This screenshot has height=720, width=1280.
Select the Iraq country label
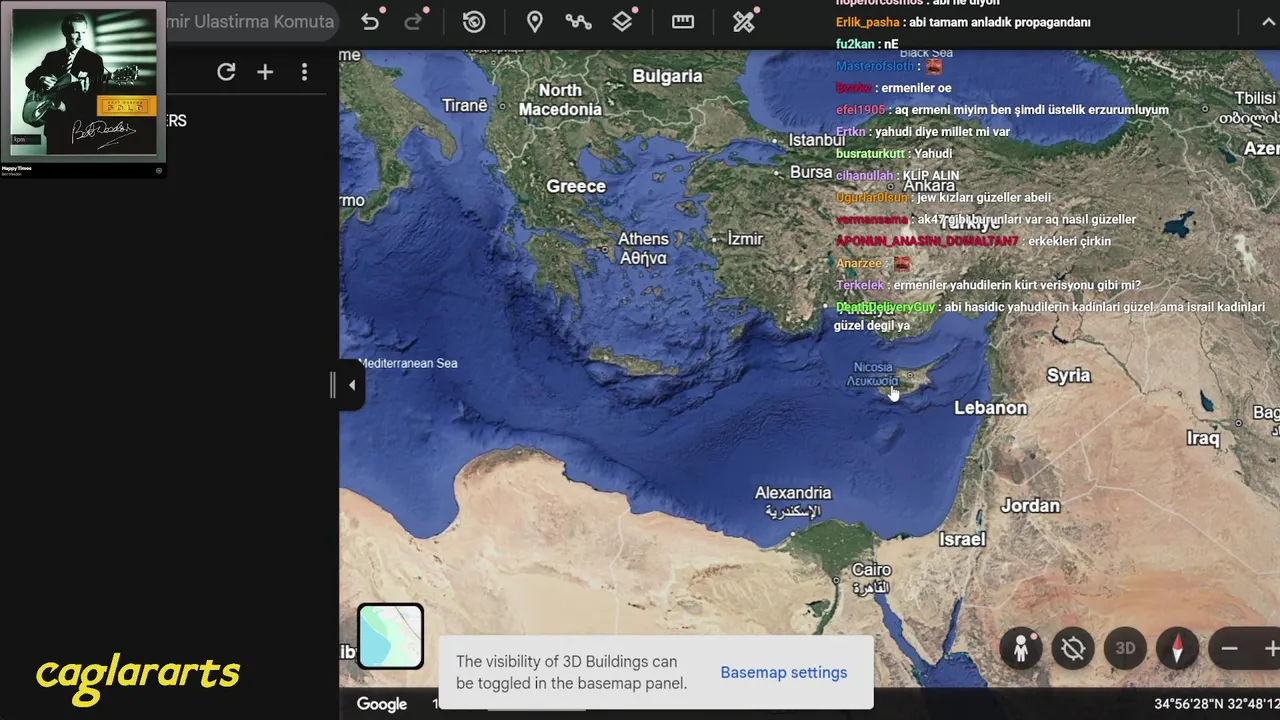(1203, 438)
